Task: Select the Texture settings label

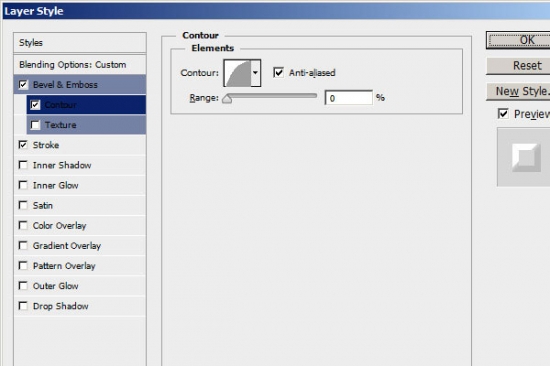Action: (60, 125)
